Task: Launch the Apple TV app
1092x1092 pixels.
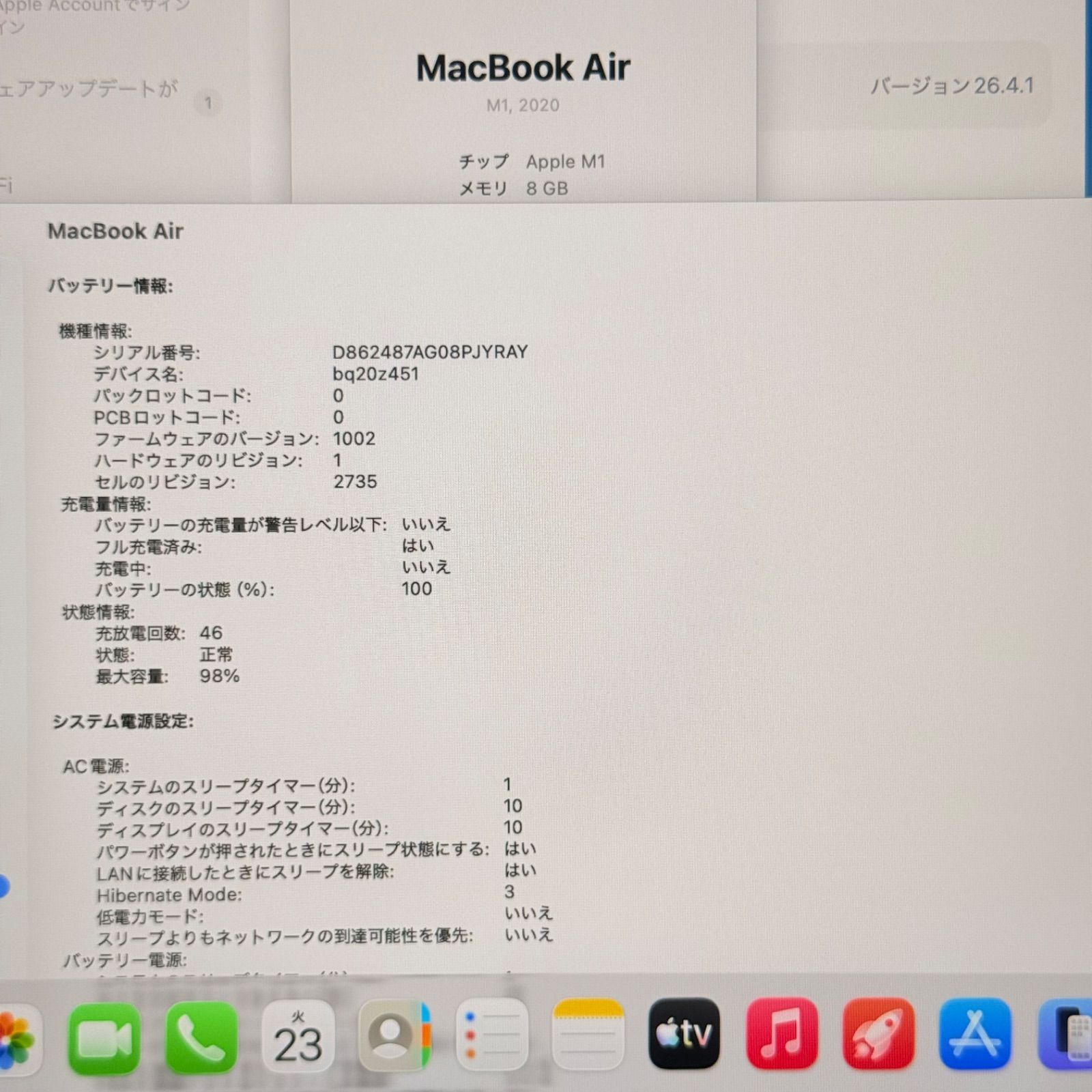Action: point(685,1033)
